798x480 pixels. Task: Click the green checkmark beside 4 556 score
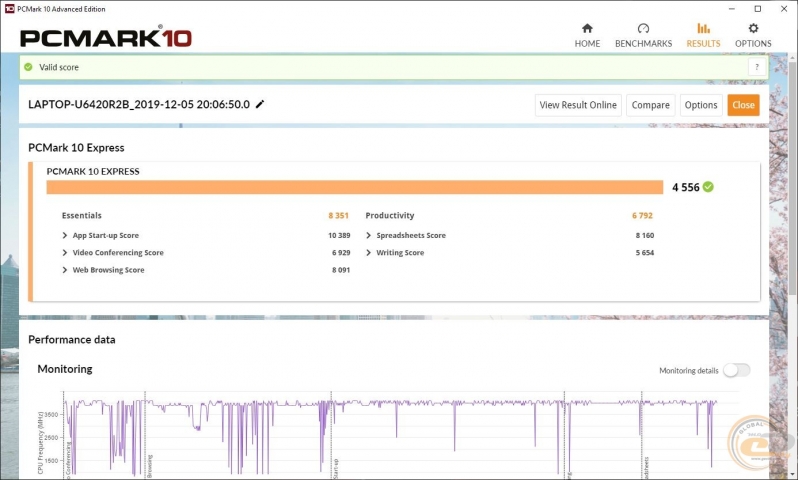coord(708,187)
